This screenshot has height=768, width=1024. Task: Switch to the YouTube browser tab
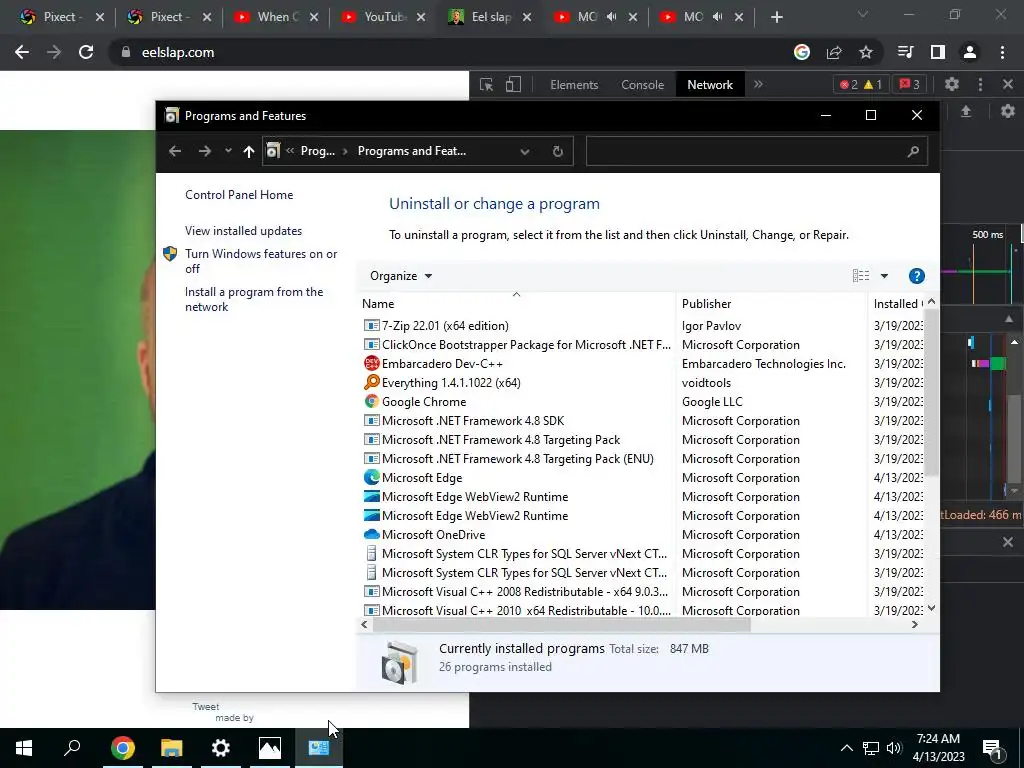(383, 17)
